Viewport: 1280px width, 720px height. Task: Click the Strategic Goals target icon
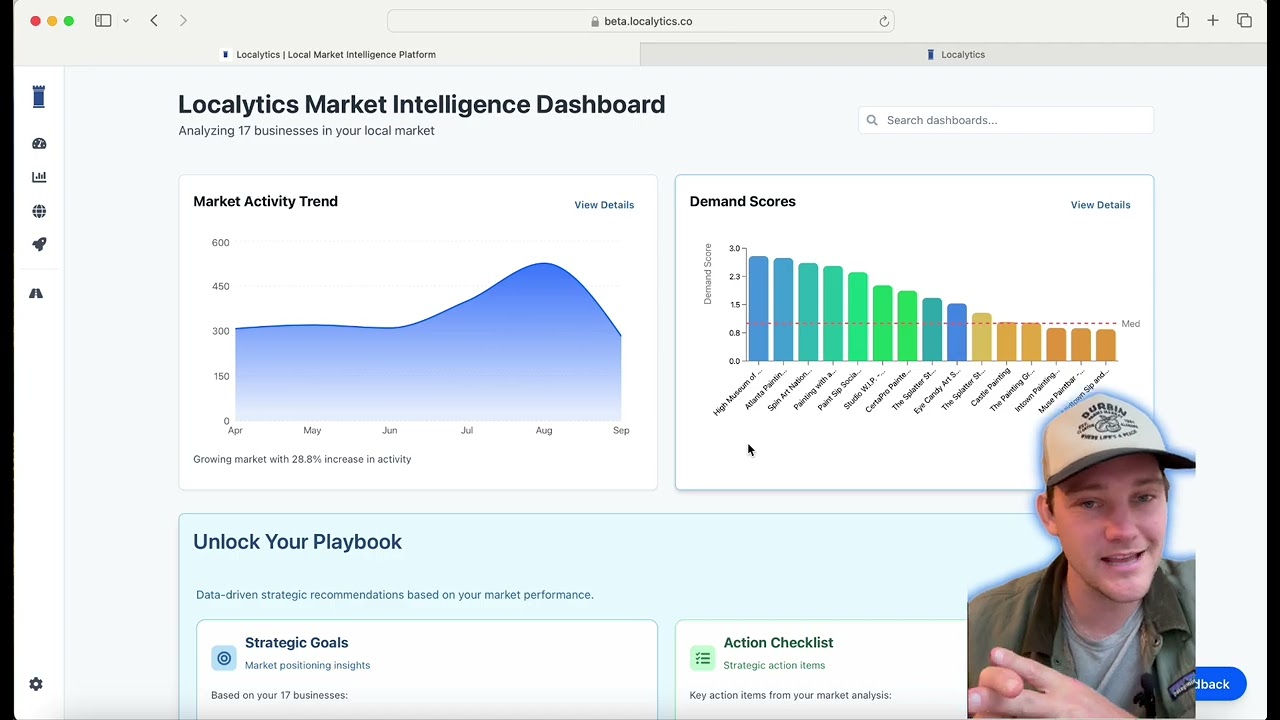(x=224, y=658)
